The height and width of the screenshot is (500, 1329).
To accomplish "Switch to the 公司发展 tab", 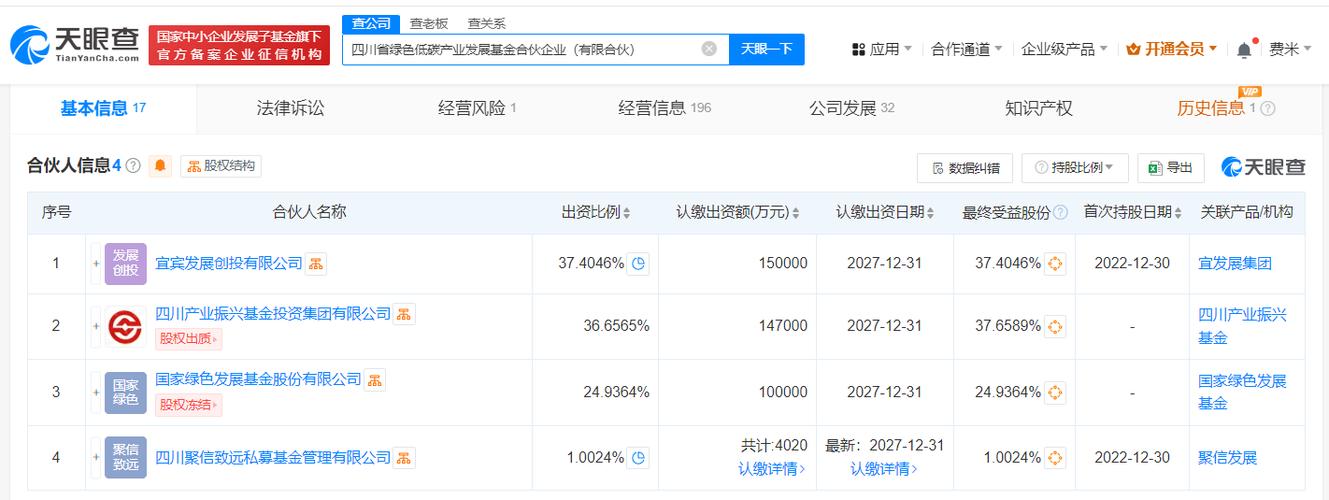I will coord(851,109).
